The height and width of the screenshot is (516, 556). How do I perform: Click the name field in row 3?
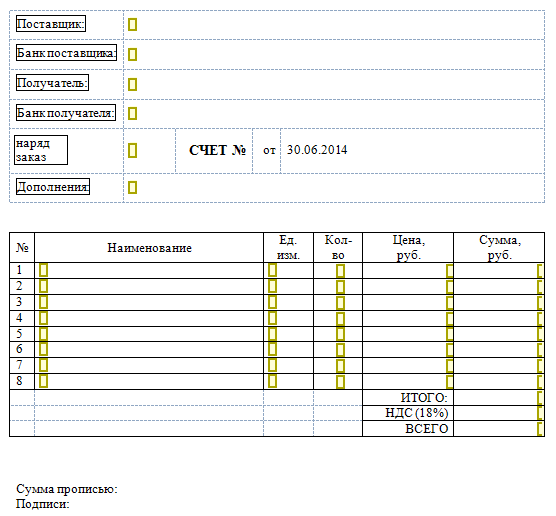click(x=43, y=302)
